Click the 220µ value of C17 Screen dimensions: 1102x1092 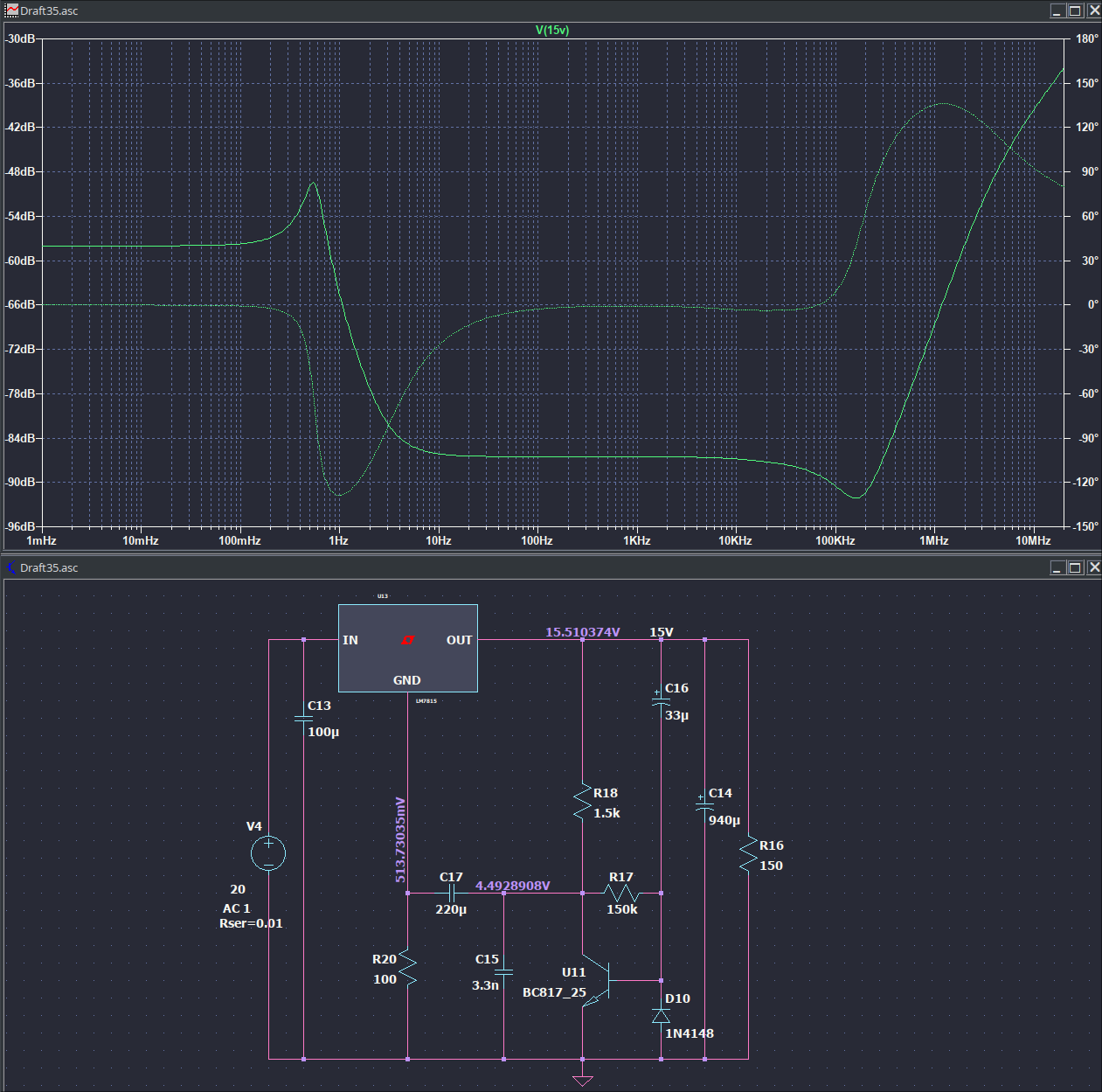point(451,909)
